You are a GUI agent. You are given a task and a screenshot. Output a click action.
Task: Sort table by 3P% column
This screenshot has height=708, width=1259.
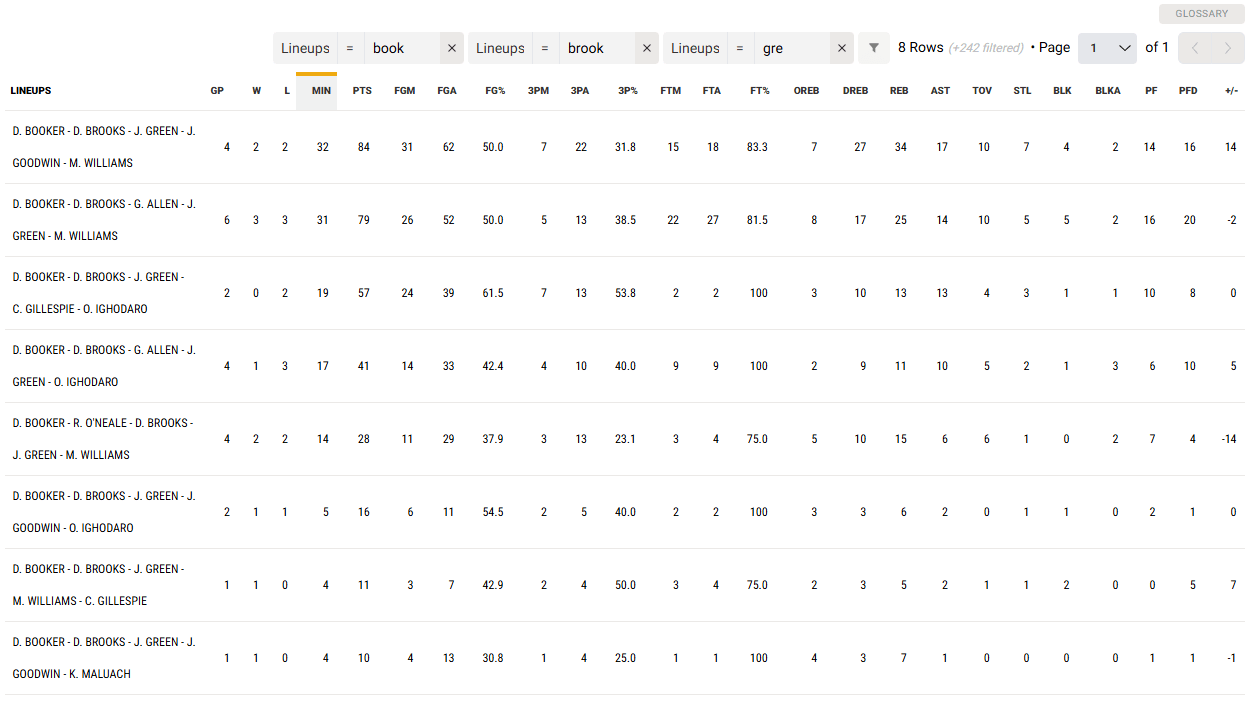(627, 91)
